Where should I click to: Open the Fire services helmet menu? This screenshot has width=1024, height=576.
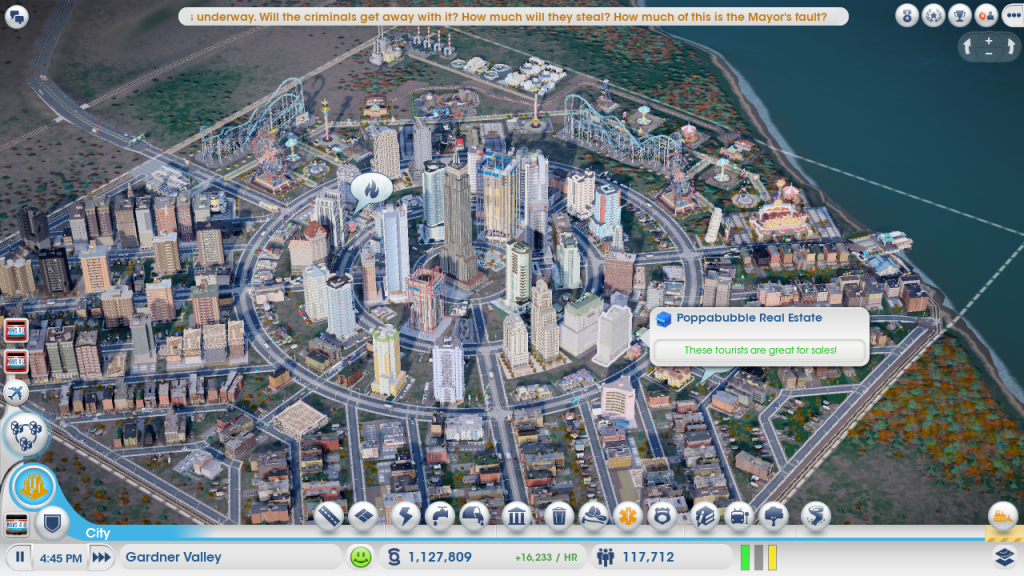[x=593, y=517]
